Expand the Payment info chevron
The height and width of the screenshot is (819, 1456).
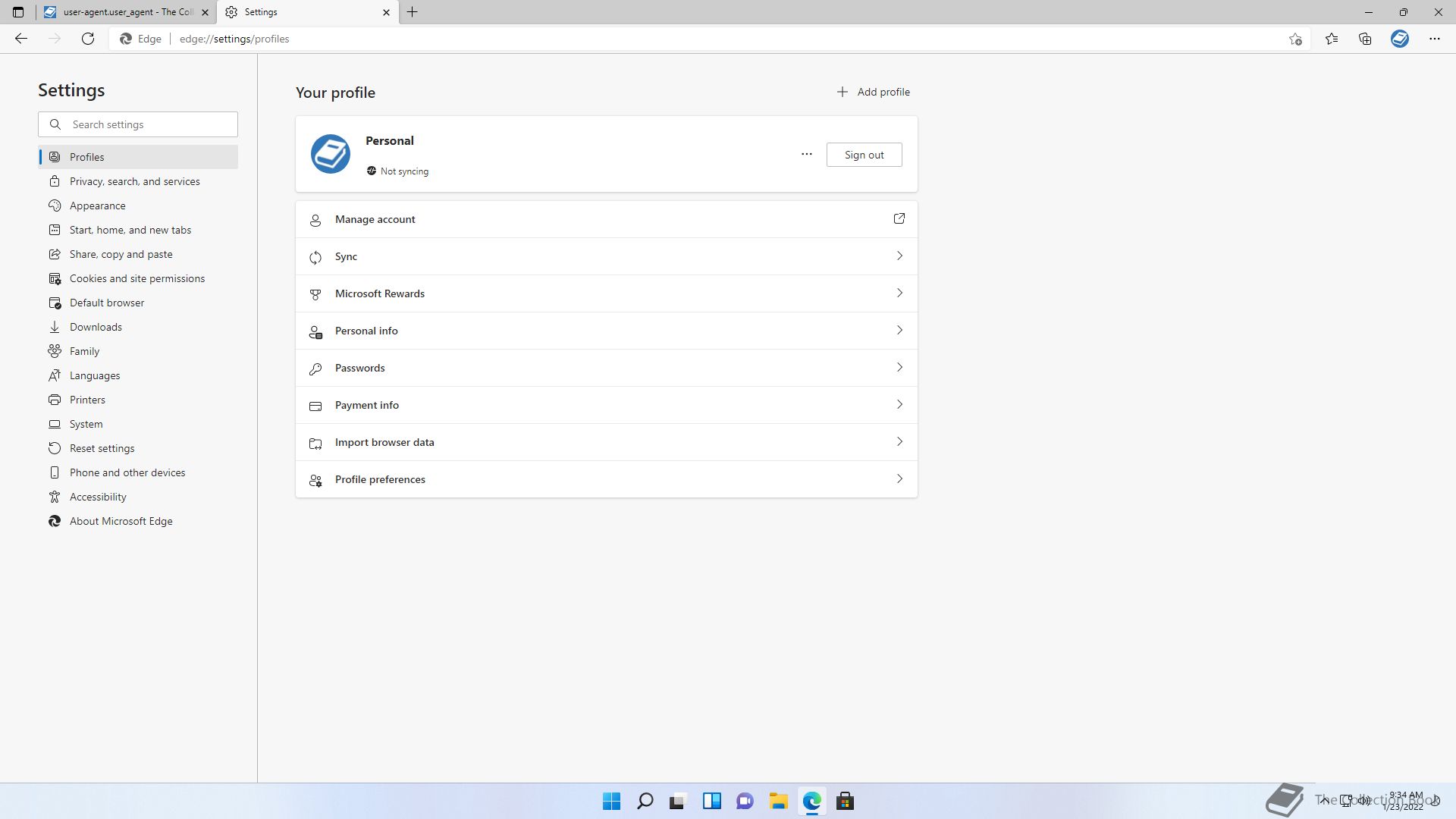899,404
